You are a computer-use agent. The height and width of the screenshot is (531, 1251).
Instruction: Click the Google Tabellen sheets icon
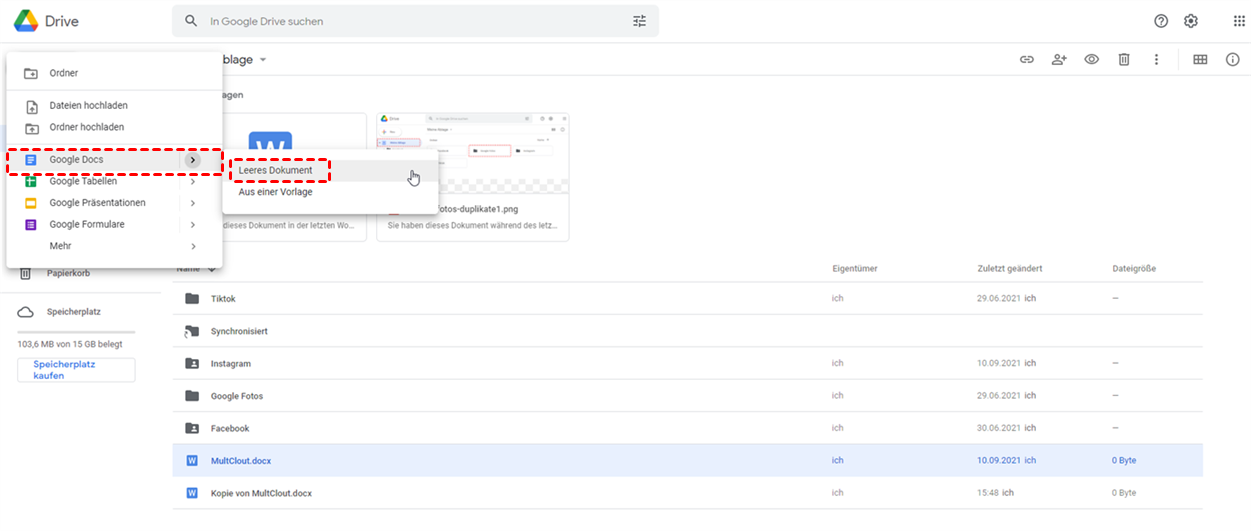tap(31, 181)
